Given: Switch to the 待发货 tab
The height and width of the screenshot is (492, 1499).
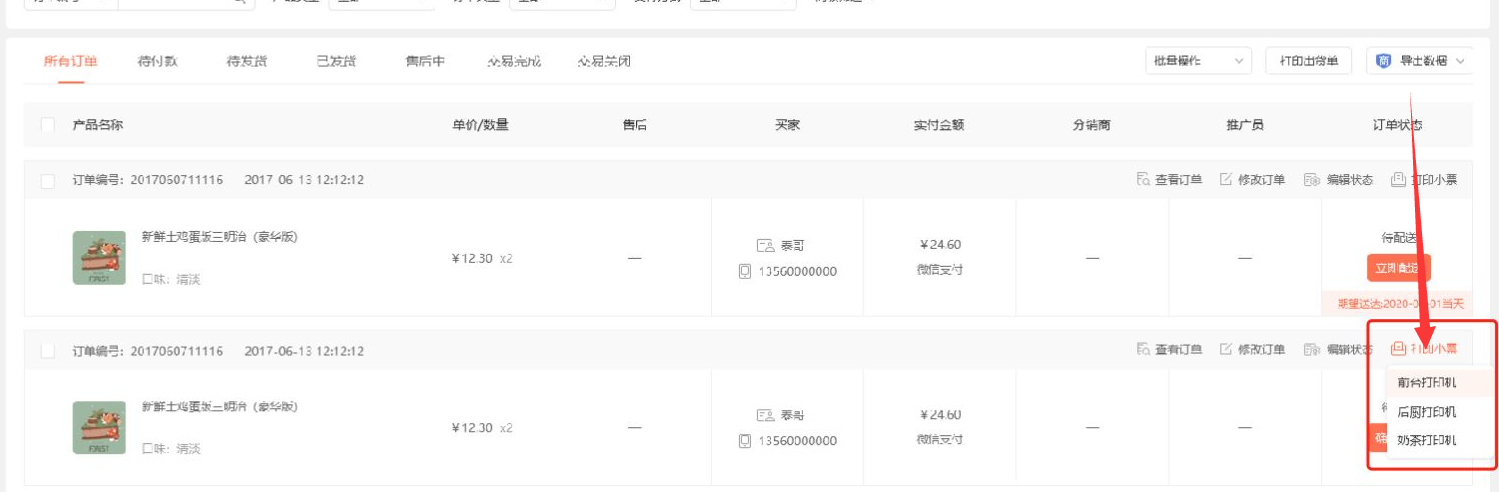Looking at the screenshot, I should point(247,61).
